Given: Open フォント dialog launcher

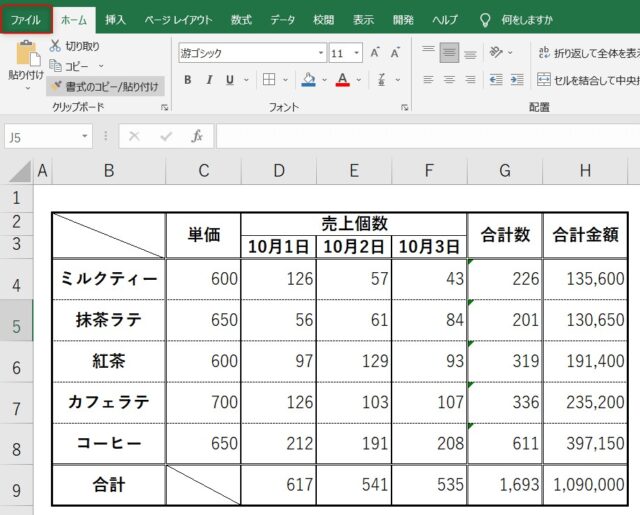Looking at the screenshot, I should point(404,107).
